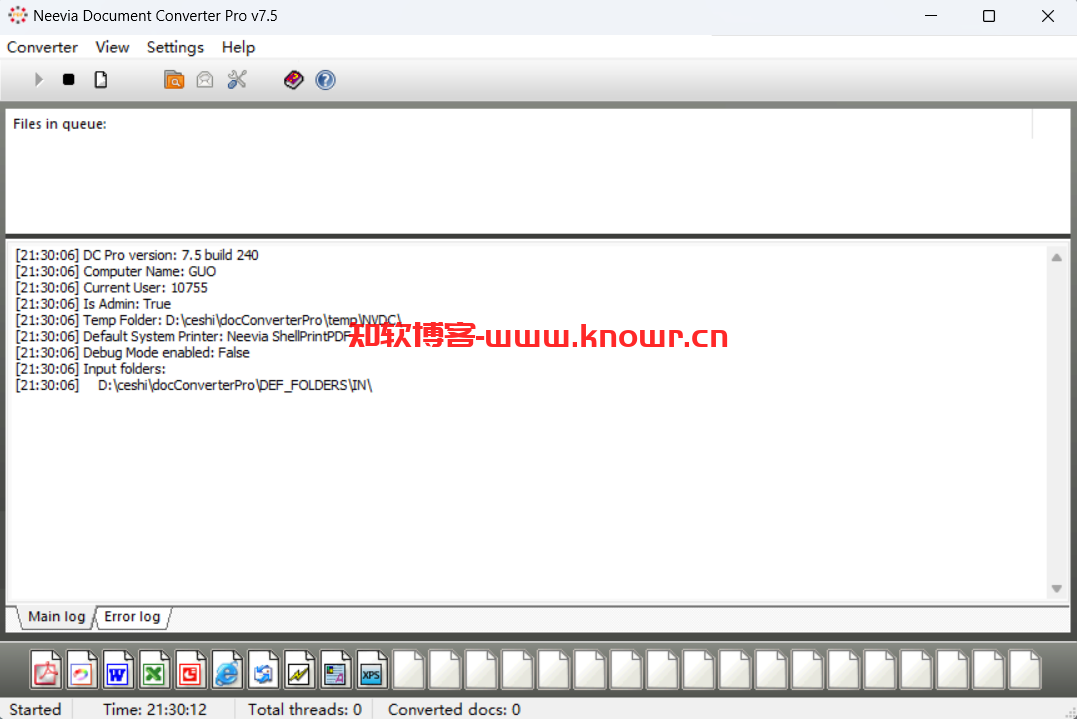
Task: Click the Excel document converter icon
Action: (154, 670)
